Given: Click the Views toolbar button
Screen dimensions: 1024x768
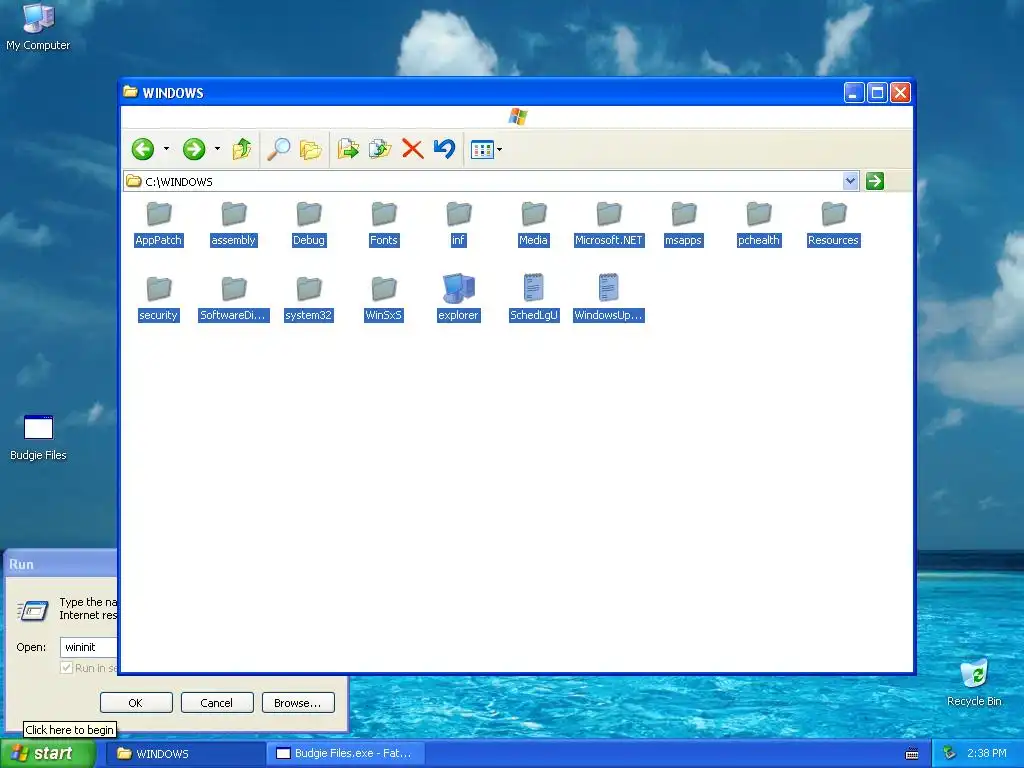Looking at the screenshot, I should point(482,150).
